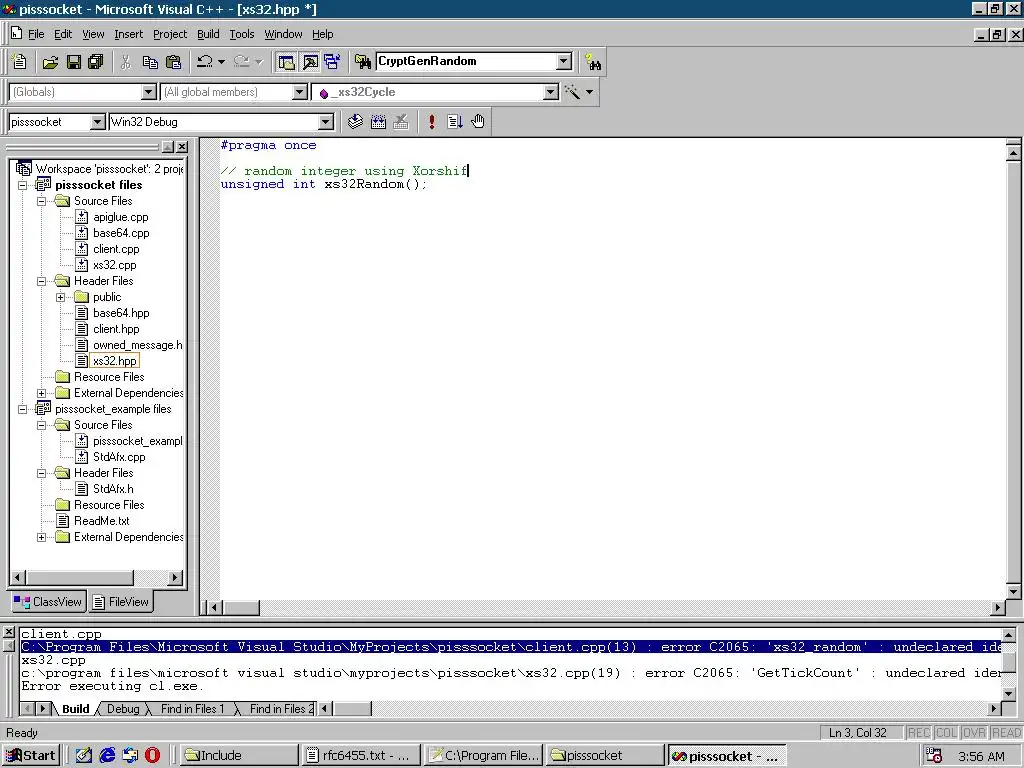Click the Build project toolbar icon

click(378, 121)
